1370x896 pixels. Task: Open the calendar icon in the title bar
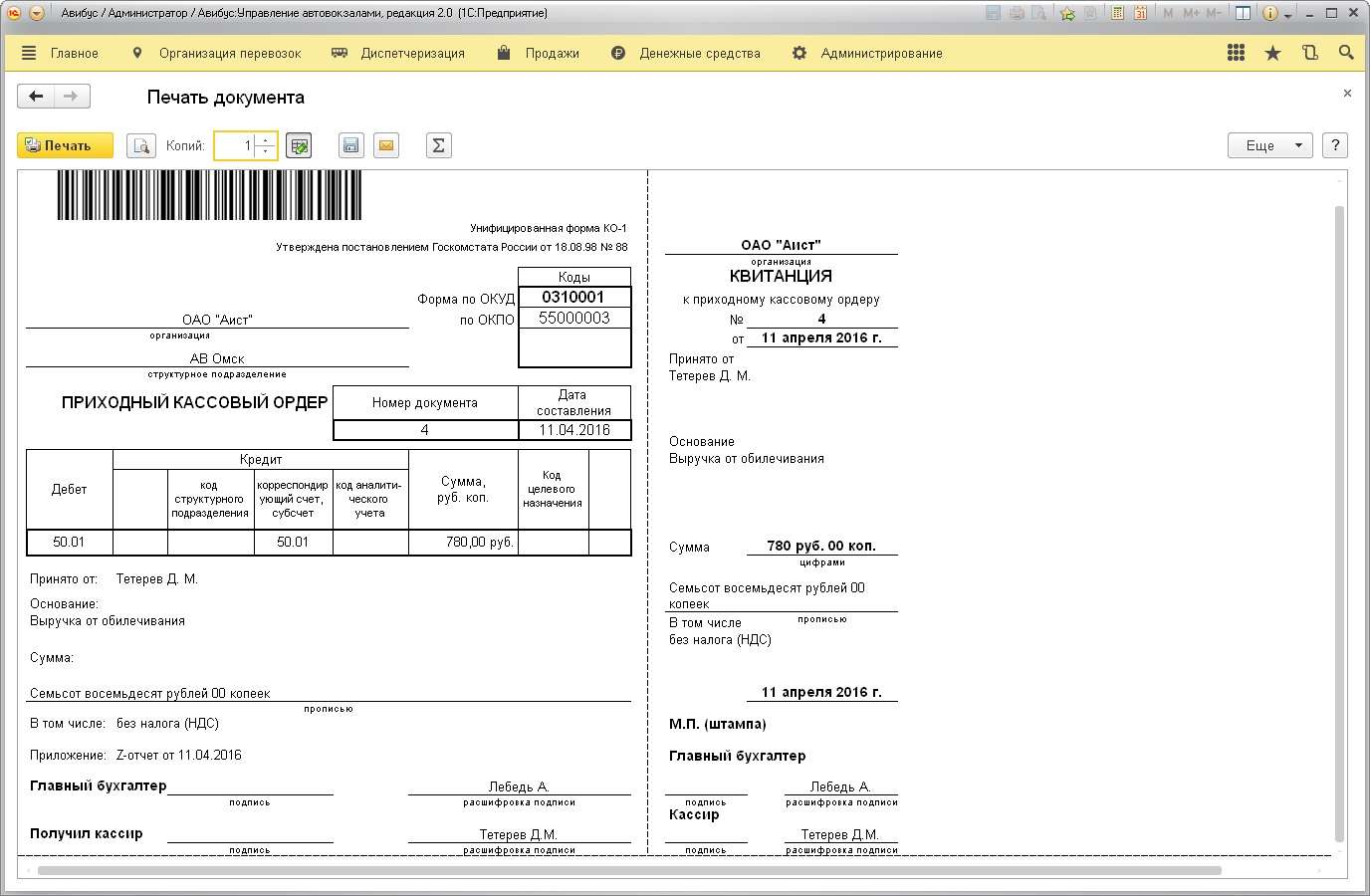(x=1140, y=14)
